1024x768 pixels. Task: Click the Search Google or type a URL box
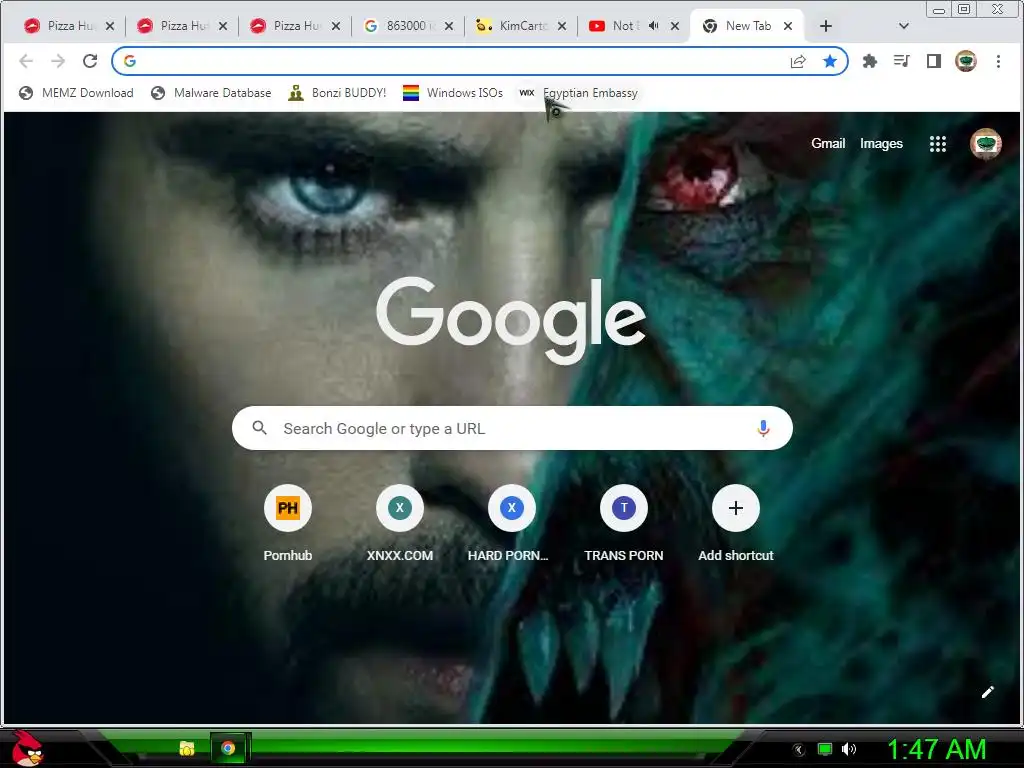512,428
